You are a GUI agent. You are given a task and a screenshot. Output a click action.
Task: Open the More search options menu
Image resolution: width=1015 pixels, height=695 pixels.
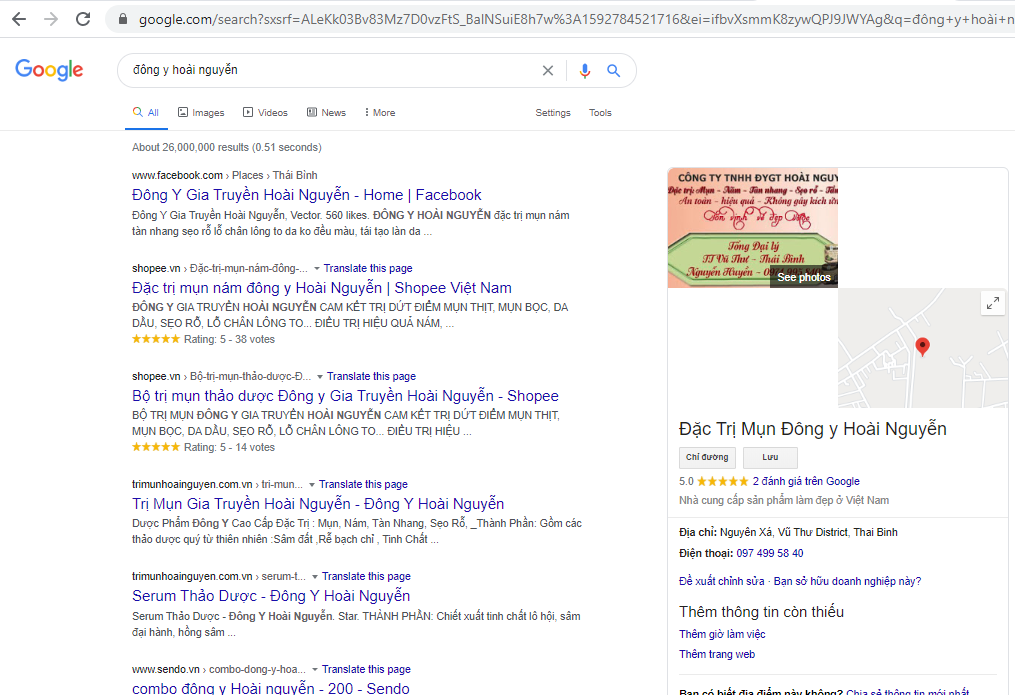coord(380,113)
